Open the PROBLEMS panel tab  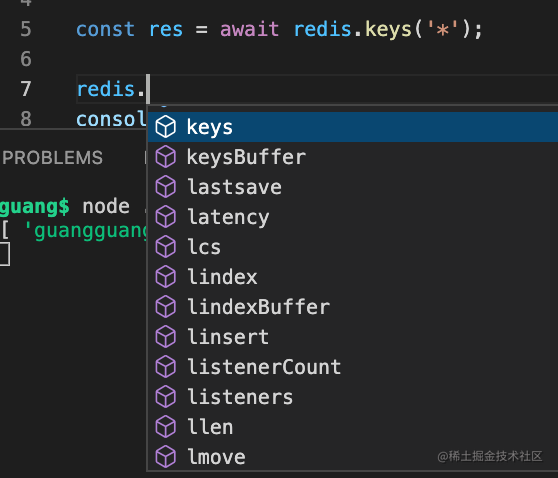[x=52, y=158]
